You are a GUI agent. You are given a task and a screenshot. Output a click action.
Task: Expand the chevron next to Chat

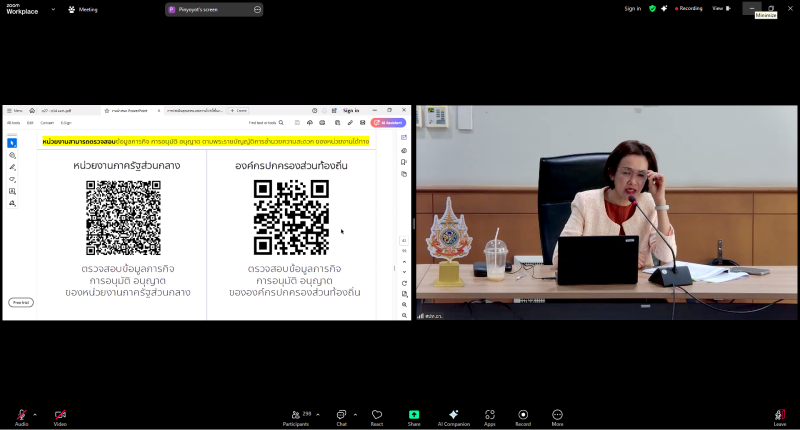point(354,413)
